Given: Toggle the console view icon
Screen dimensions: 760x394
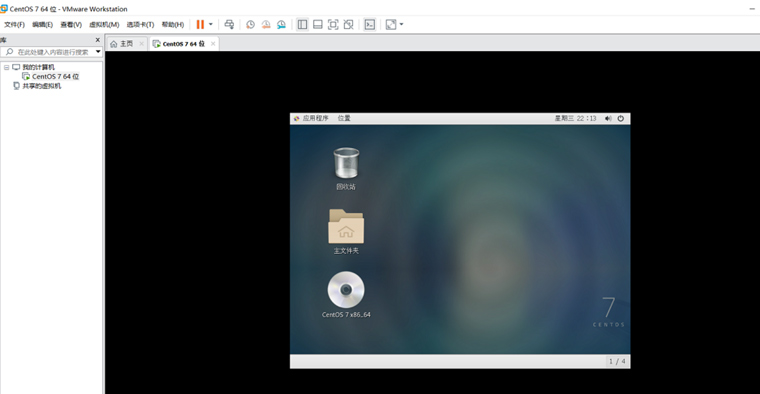Looking at the screenshot, I should click(369, 24).
